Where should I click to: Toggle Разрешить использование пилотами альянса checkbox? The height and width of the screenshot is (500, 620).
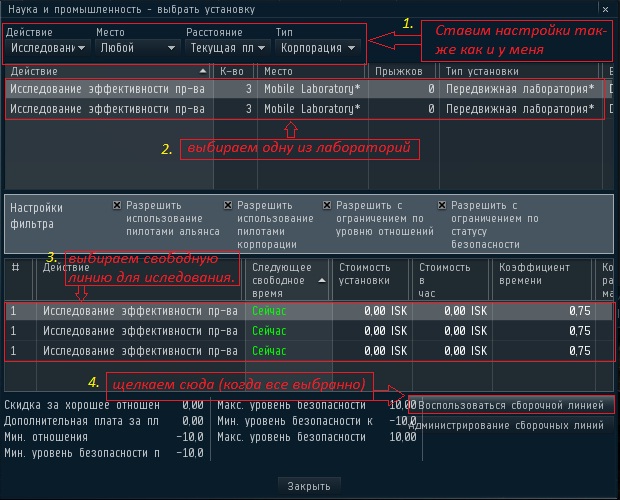pos(117,205)
